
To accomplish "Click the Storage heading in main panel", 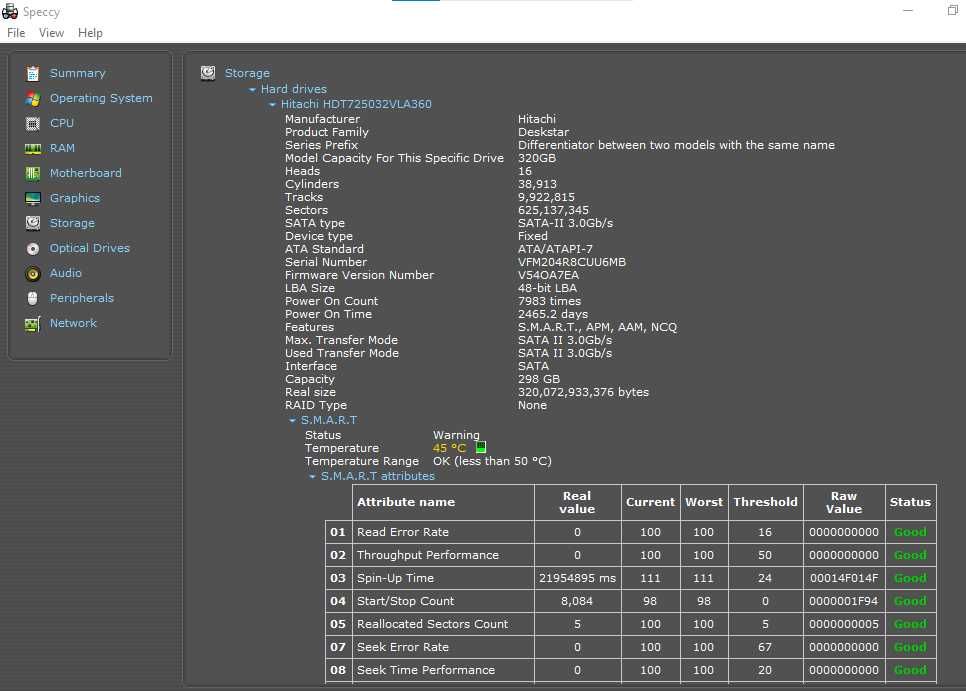I will [247, 73].
